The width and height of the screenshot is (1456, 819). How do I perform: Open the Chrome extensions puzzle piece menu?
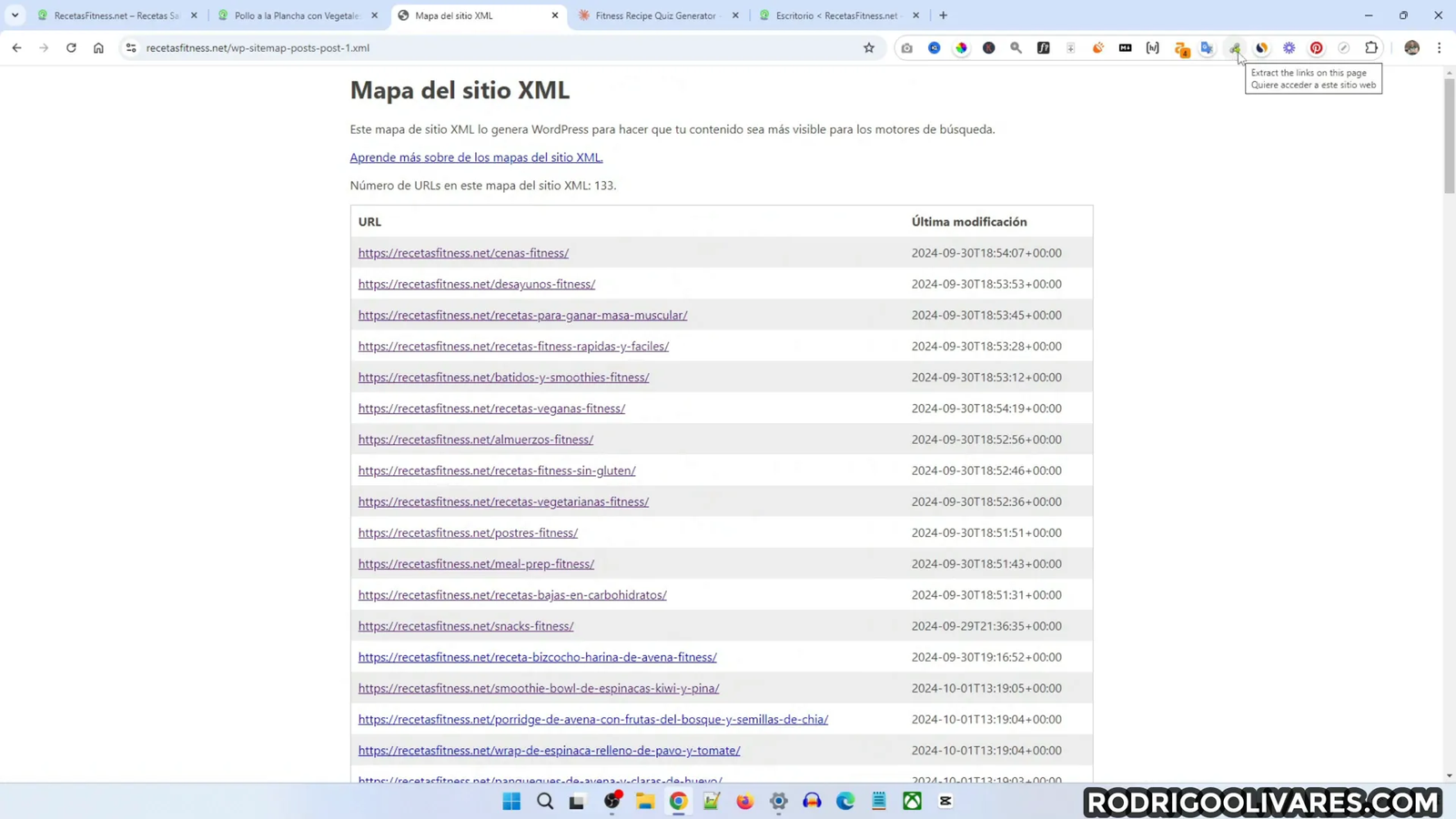tap(1370, 47)
